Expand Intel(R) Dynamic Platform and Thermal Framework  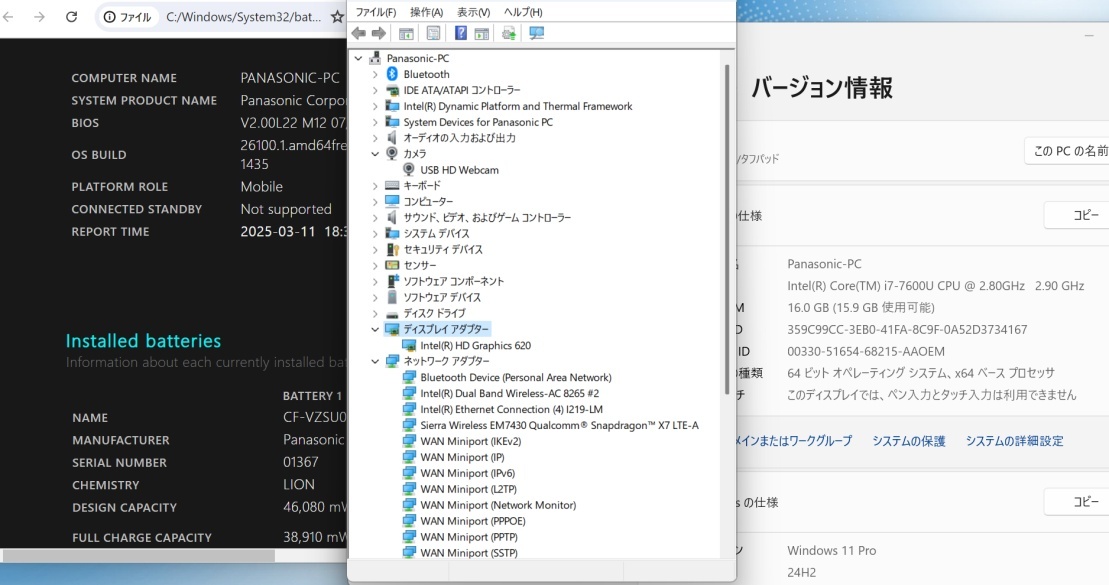[376, 106]
